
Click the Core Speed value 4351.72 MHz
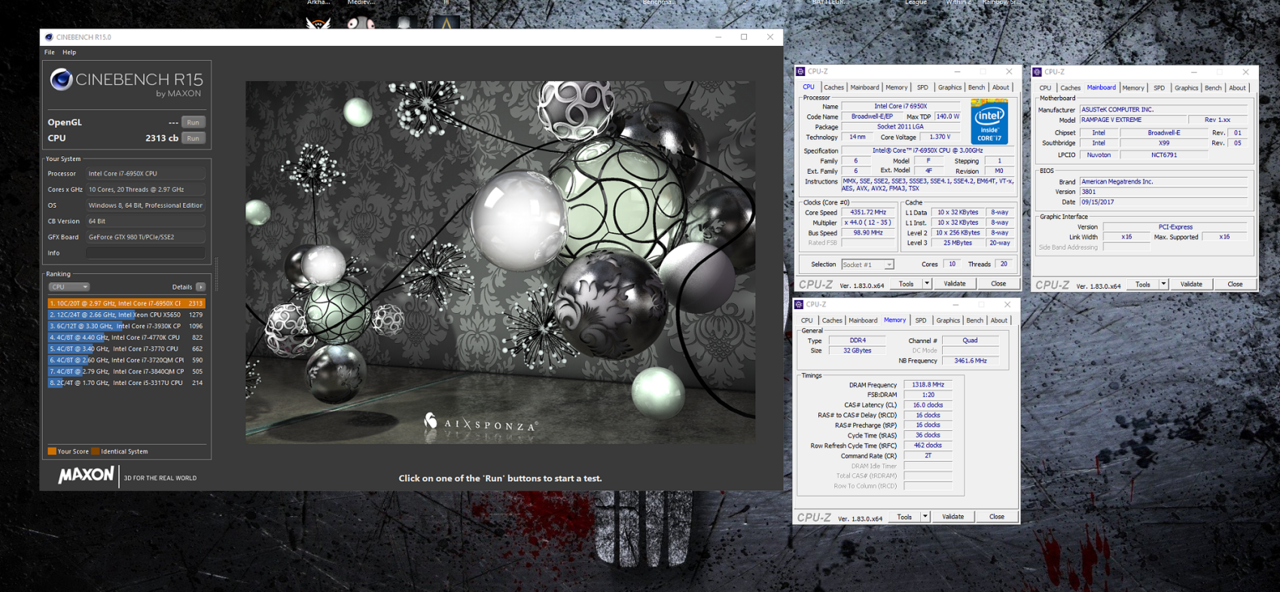pyautogui.click(x=866, y=212)
